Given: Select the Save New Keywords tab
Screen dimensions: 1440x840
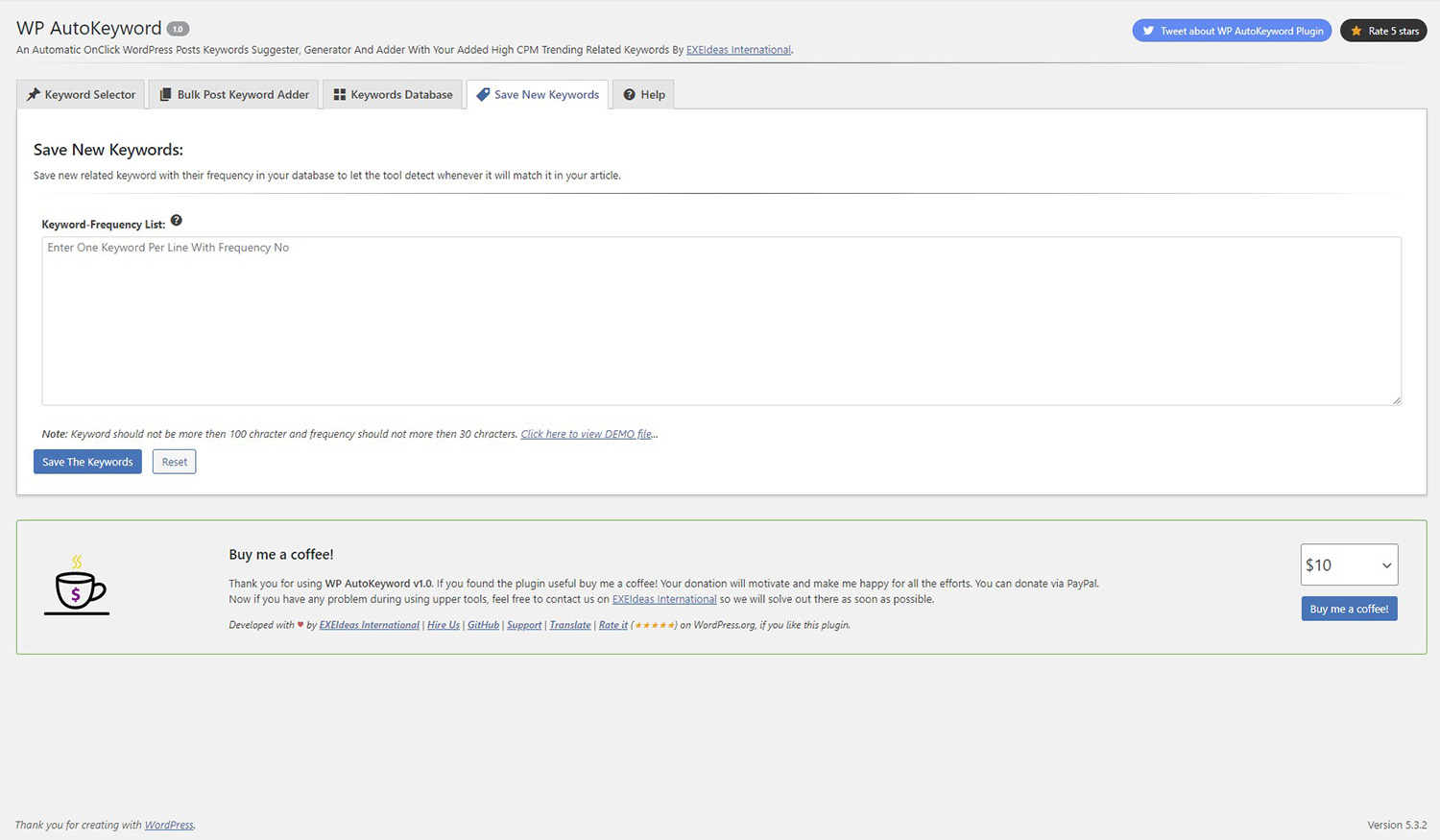Looking at the screenshot, I should [x=538, y=94].
